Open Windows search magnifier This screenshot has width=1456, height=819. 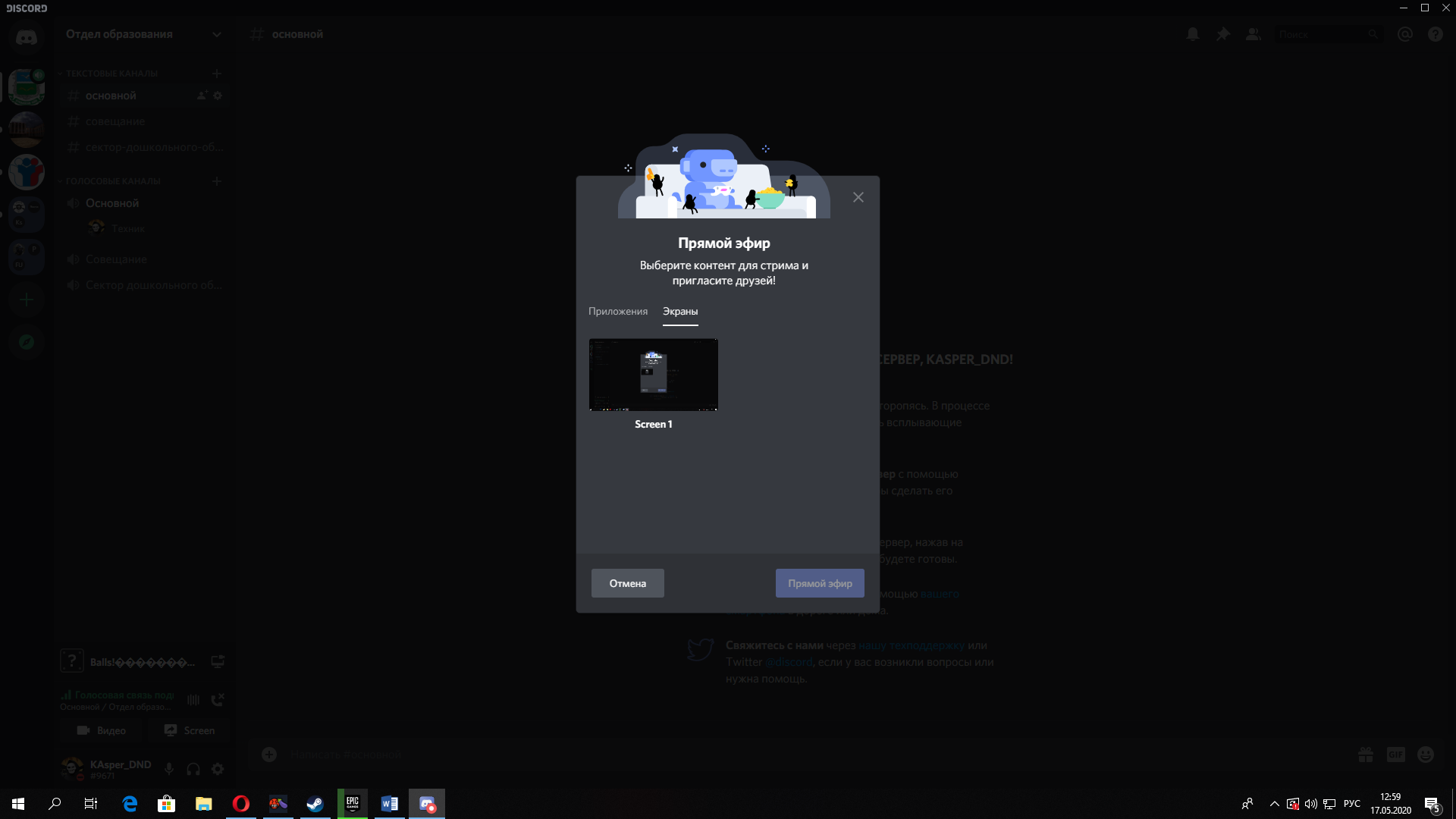coord(55,804)
